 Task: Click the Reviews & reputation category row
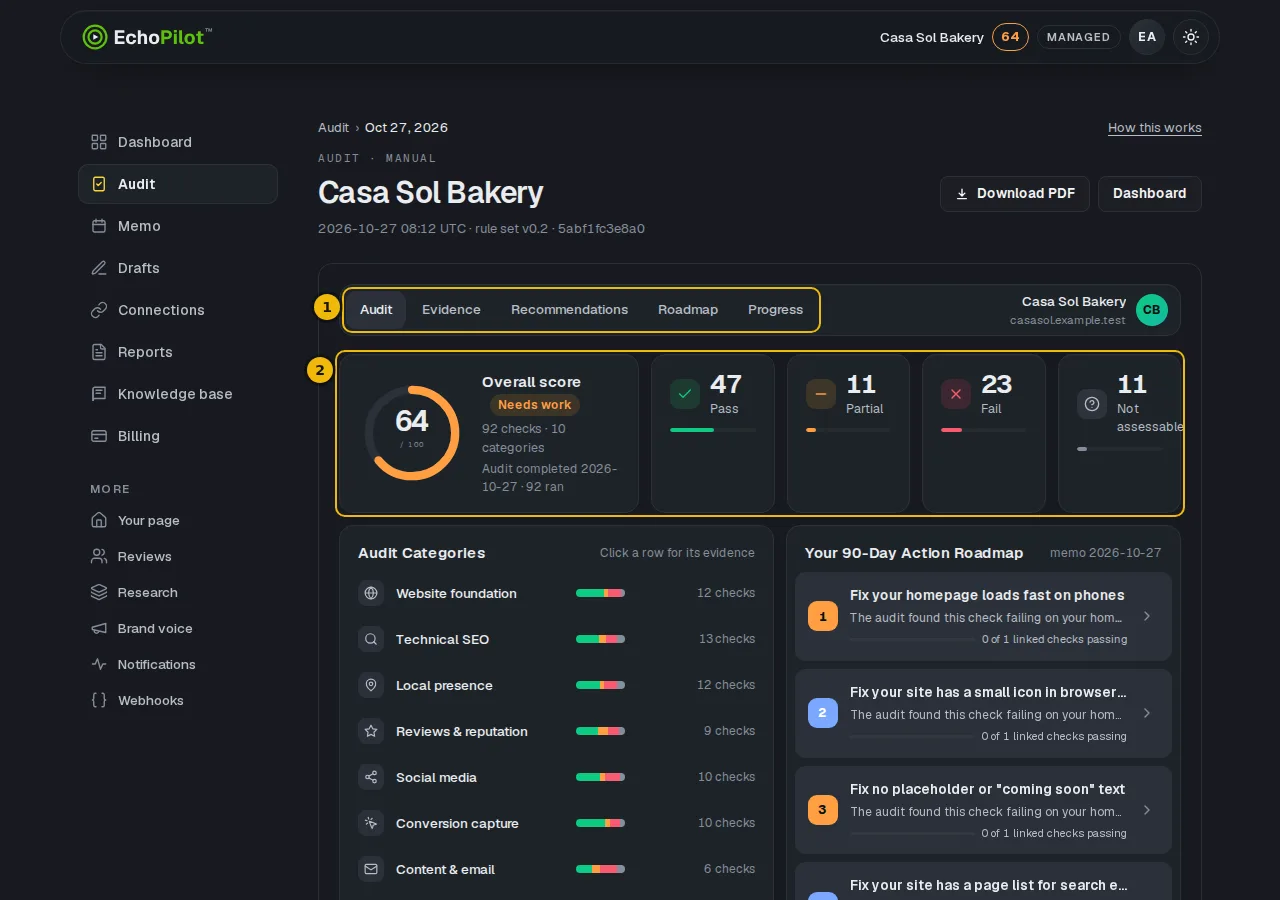pyautogui.click(x=556, y=731)
